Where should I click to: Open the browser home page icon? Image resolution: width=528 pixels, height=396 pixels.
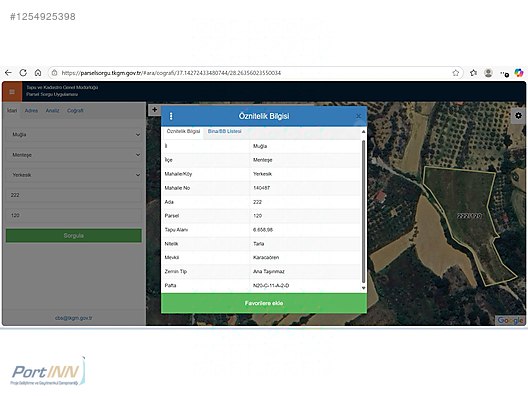[38, 73]
